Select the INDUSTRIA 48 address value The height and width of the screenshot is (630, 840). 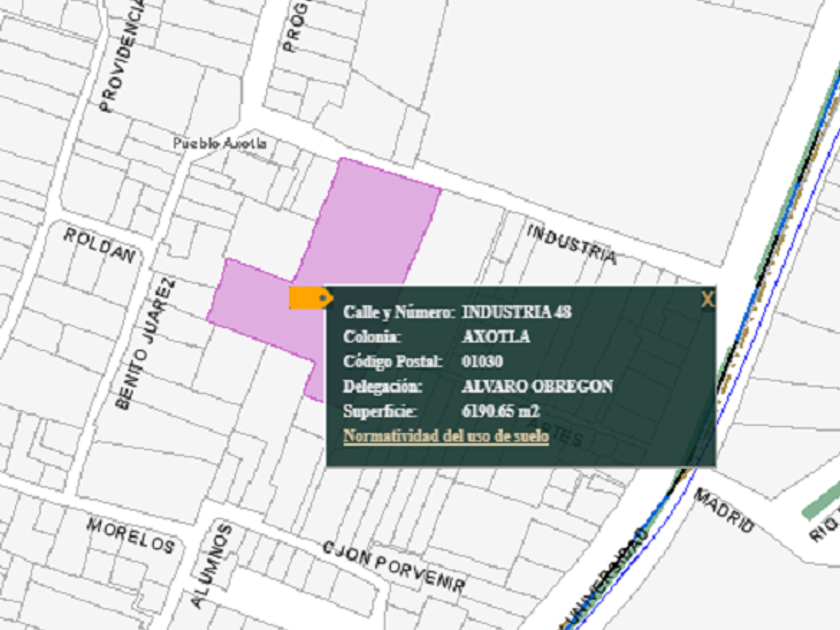[516, 312]
